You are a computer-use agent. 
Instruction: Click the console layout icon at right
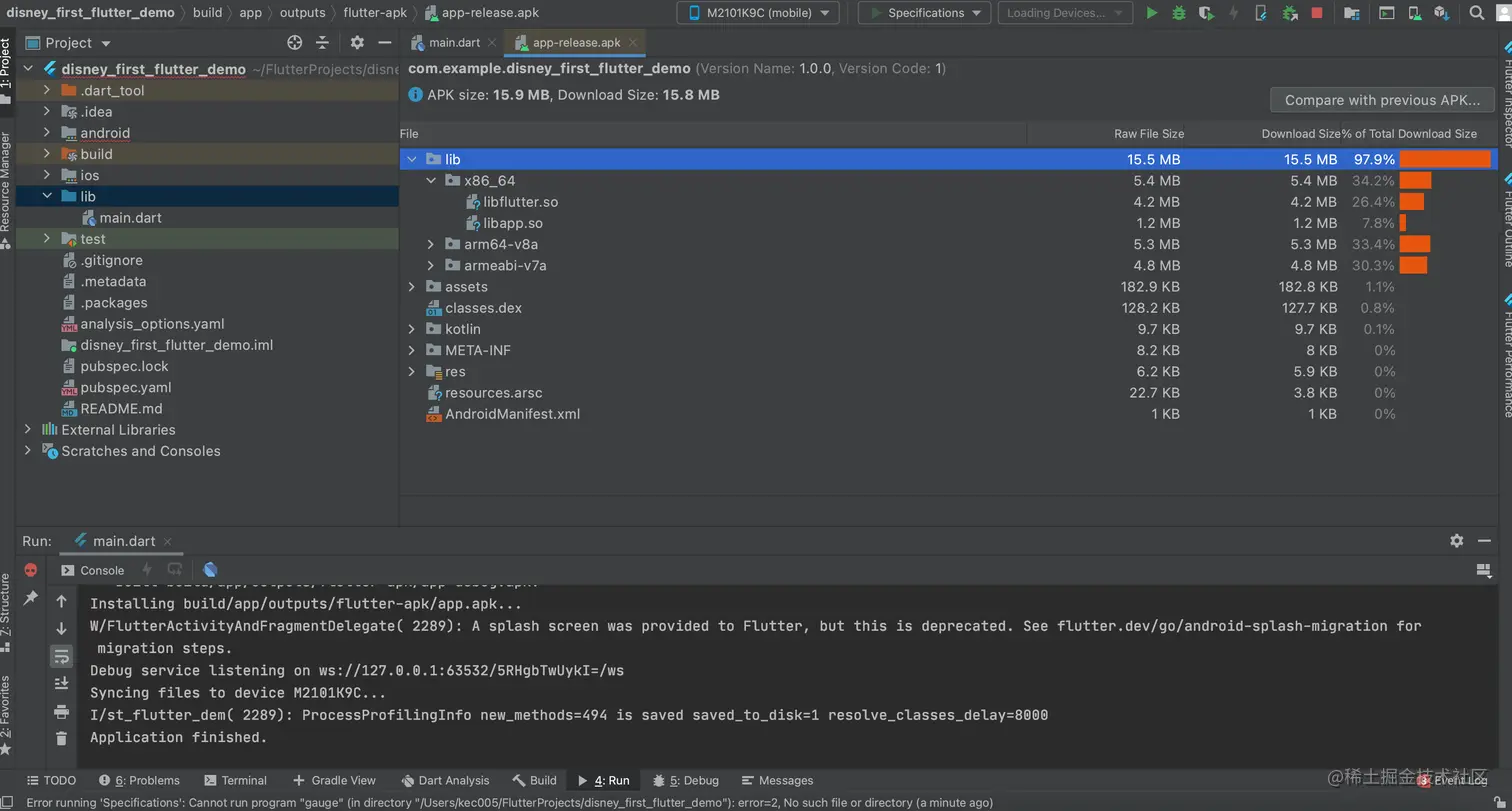(1484, 570)
